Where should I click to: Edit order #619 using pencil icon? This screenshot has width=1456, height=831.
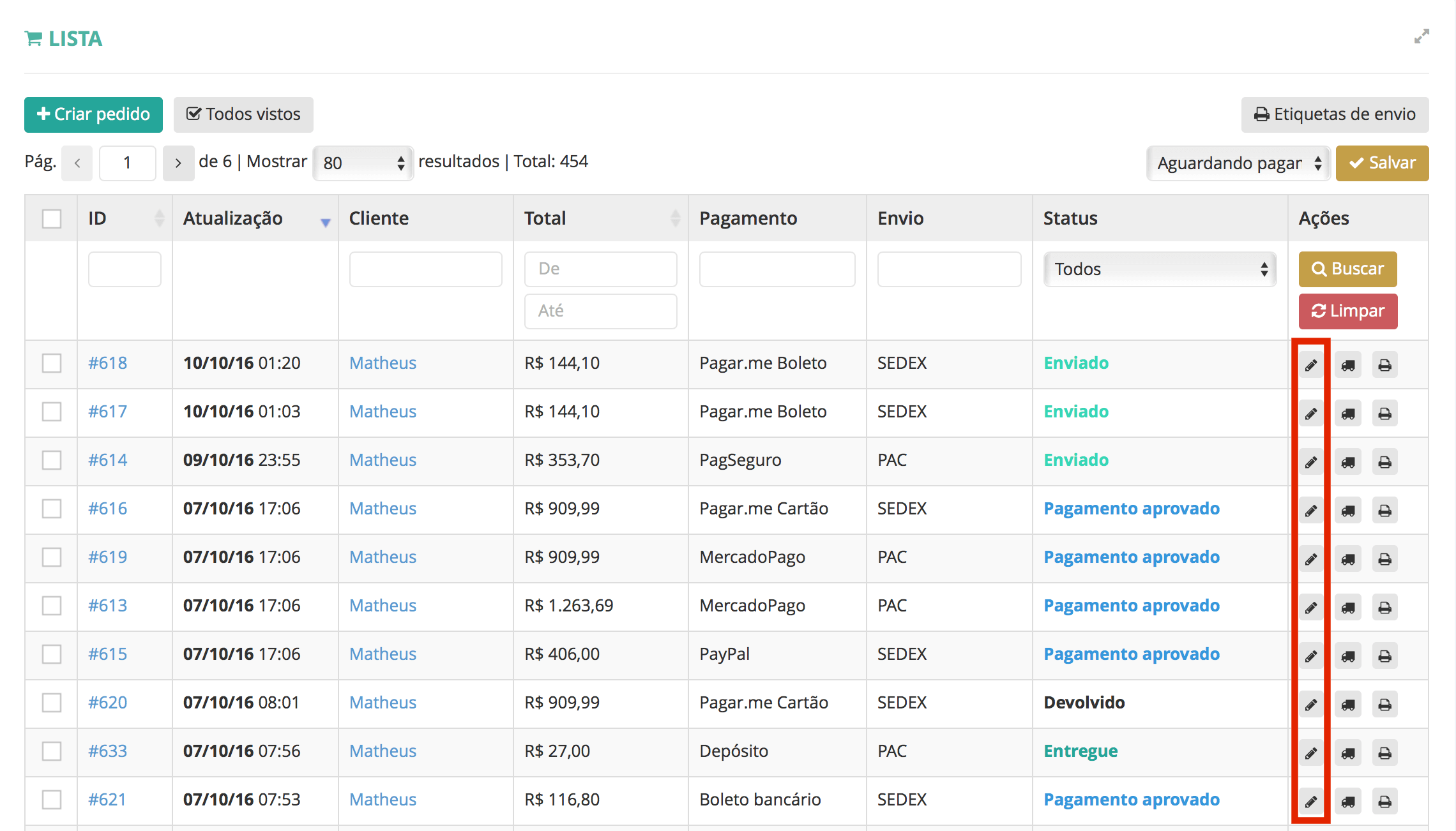tap(1311, 559)
